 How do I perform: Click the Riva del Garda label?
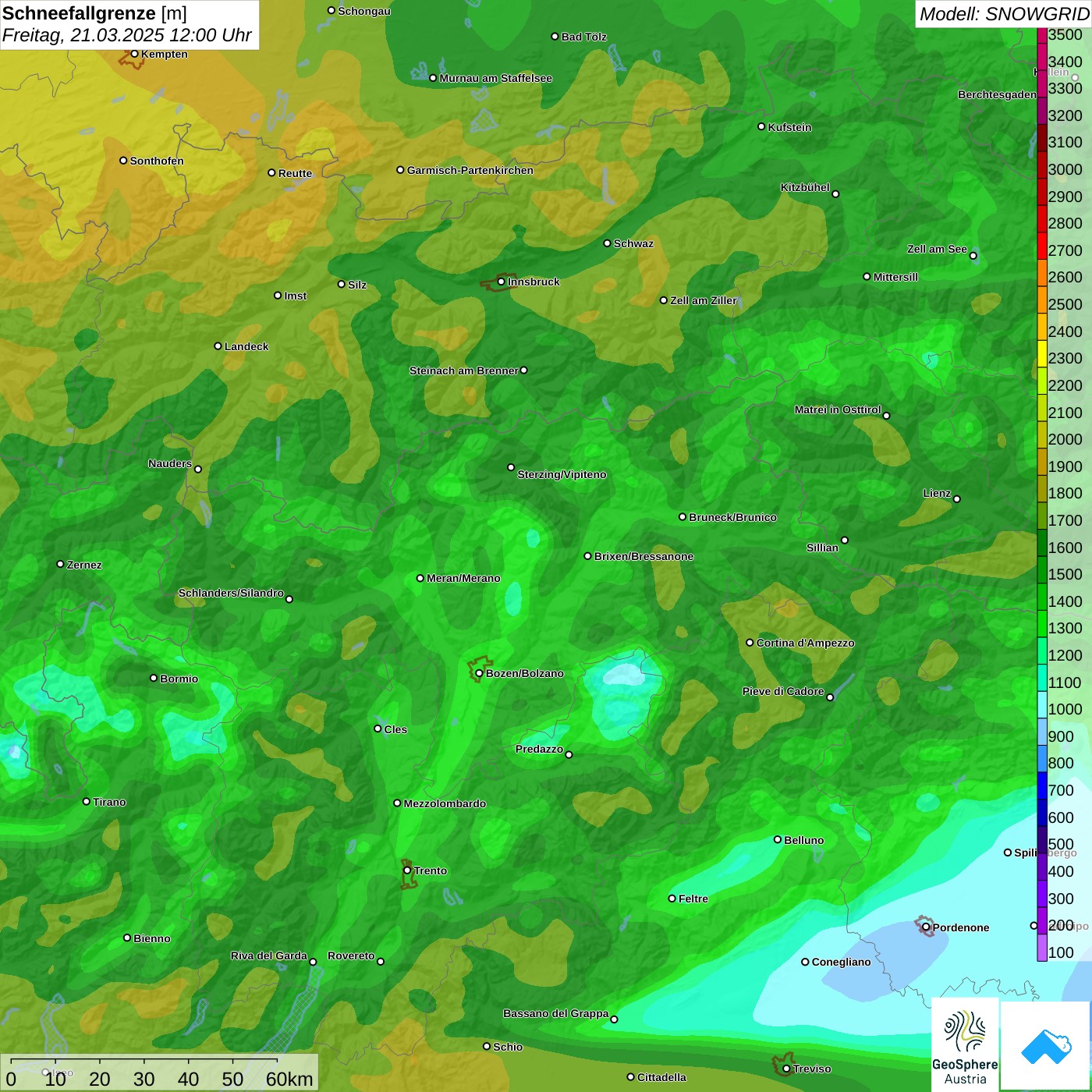[269, 955]
